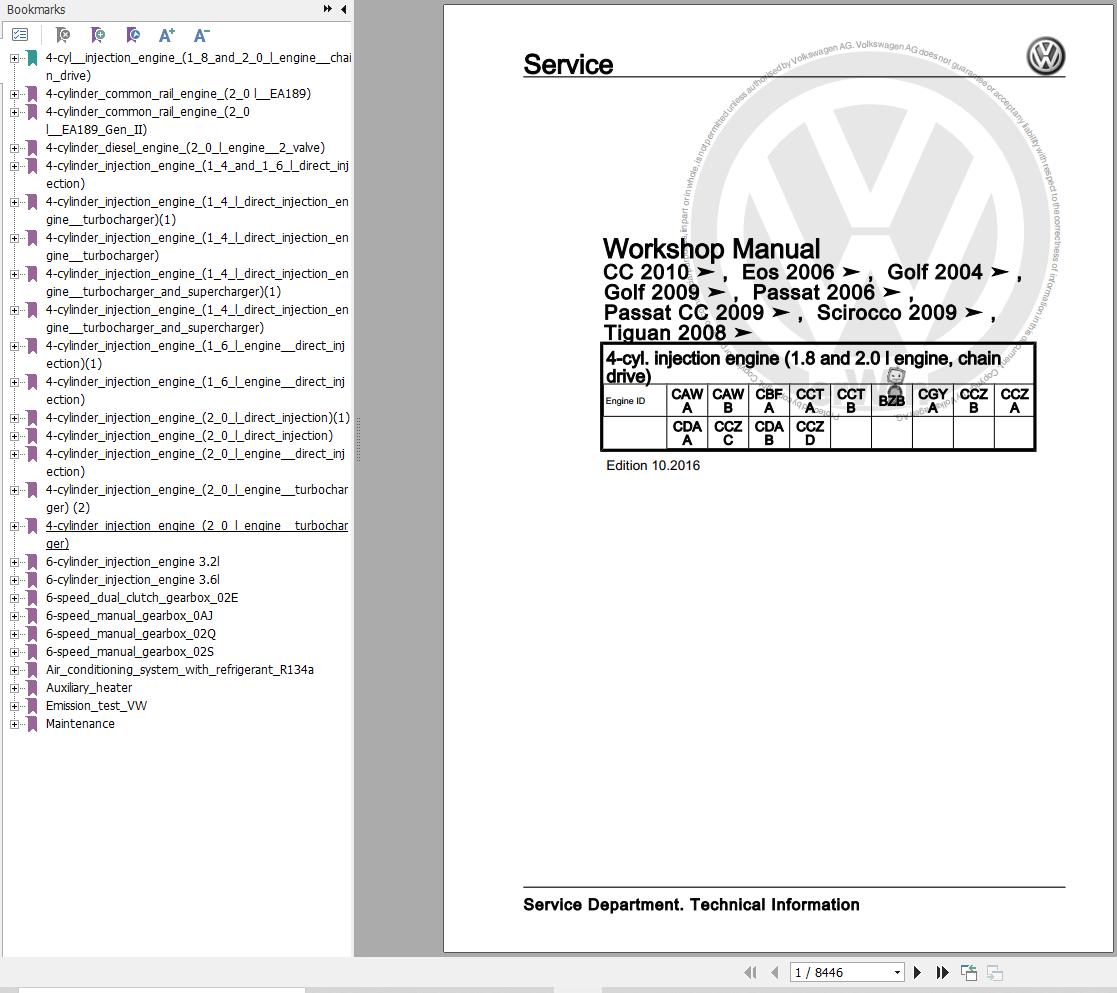This screenshot has height=993, width=1117.
Task: Open the bookmarks options checklist icon
Action: pos(20,34)
